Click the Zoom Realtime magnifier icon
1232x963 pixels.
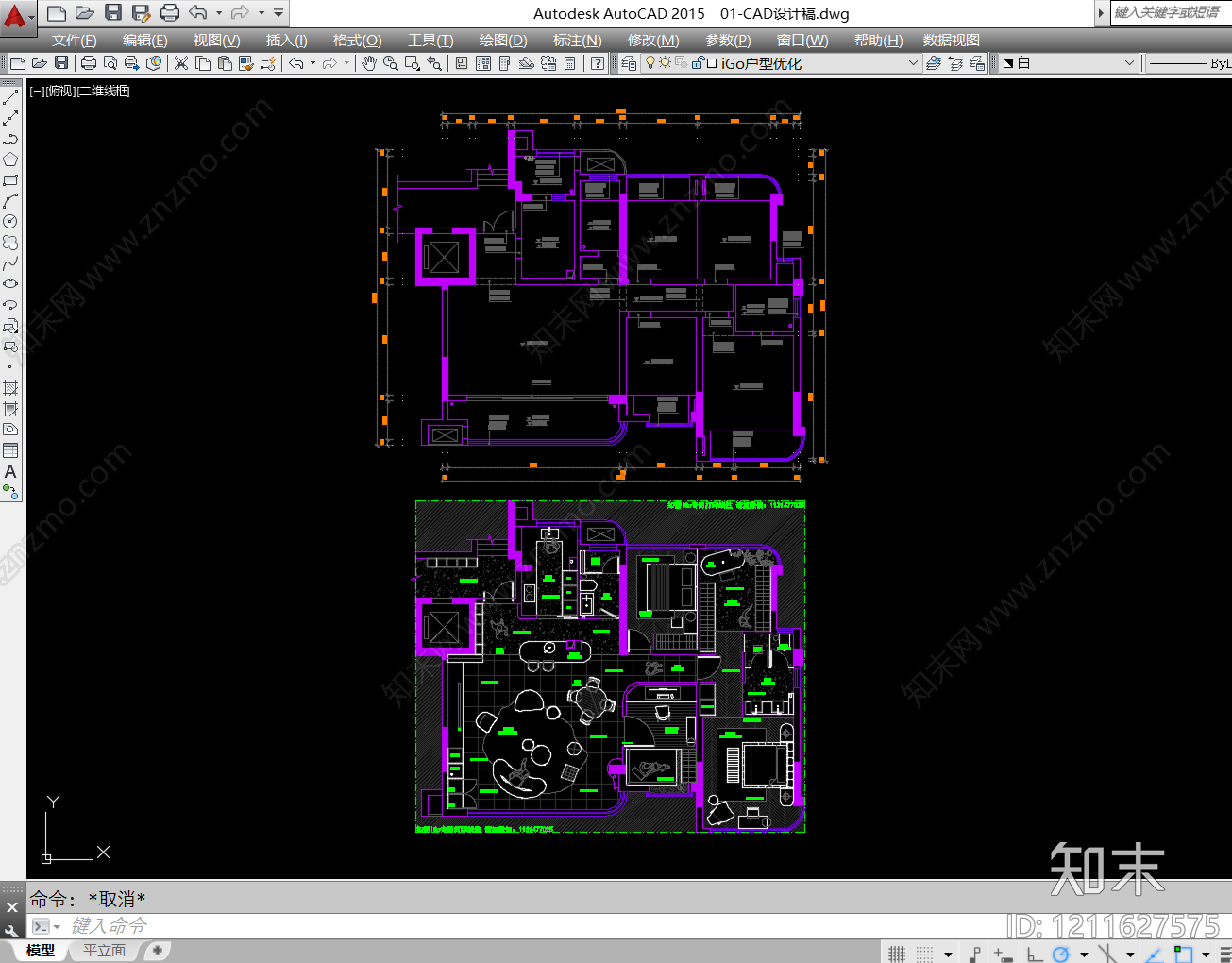tap(390, 63)
